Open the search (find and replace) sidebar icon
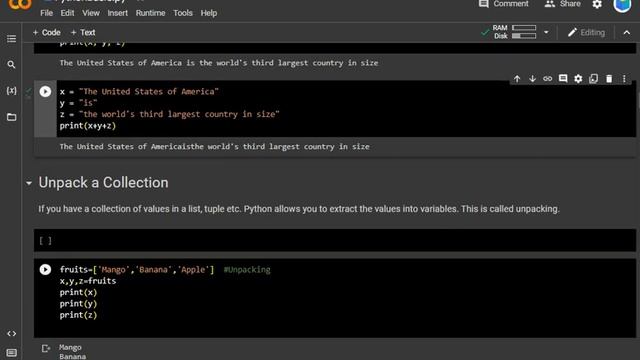The image size is (640, 360). pyautogui.click(x=11, y=64)
